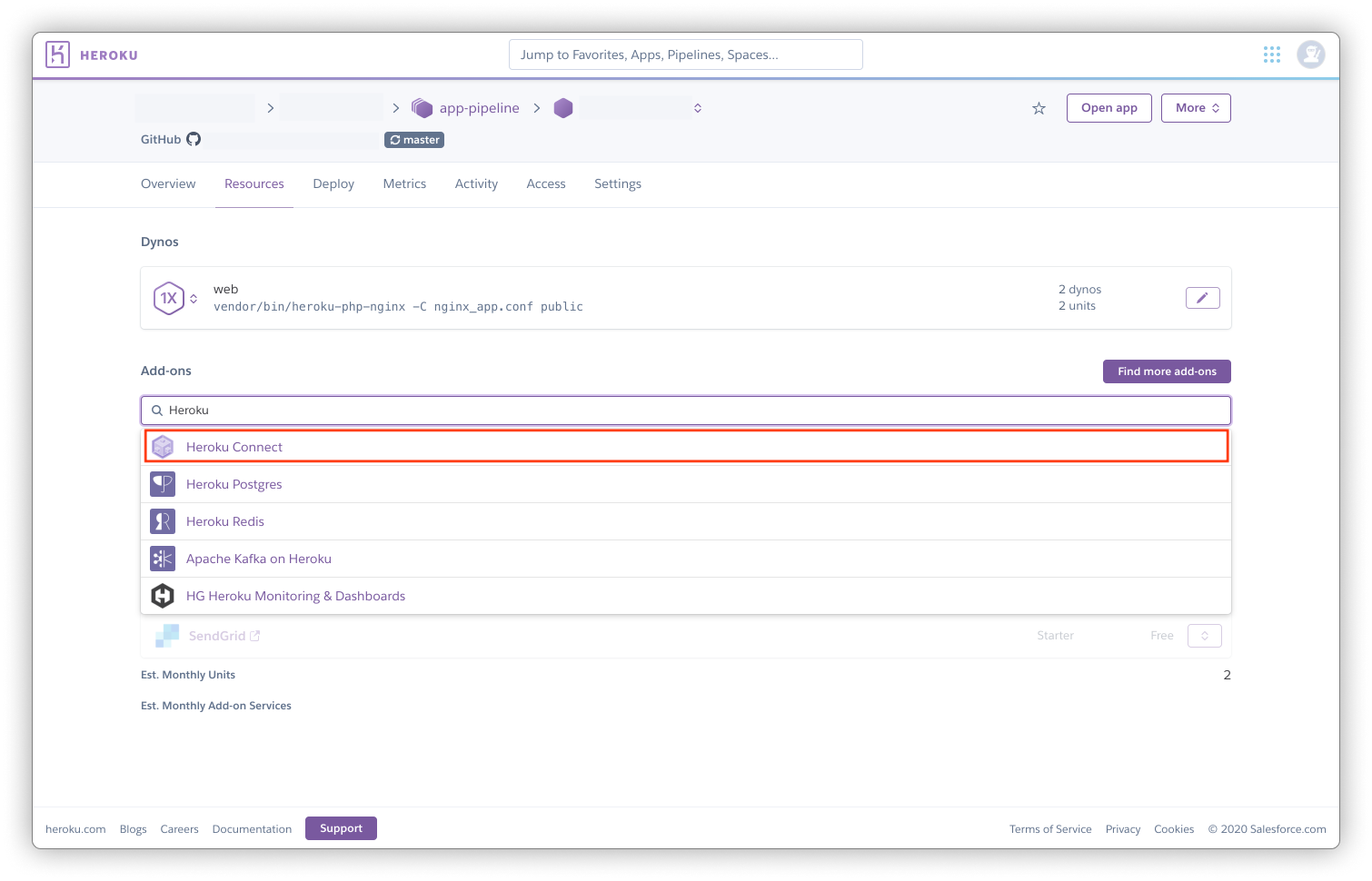This screenshot has width=1372, height=881.
Task: Open Documentation footer link
Action: point(252,829)
